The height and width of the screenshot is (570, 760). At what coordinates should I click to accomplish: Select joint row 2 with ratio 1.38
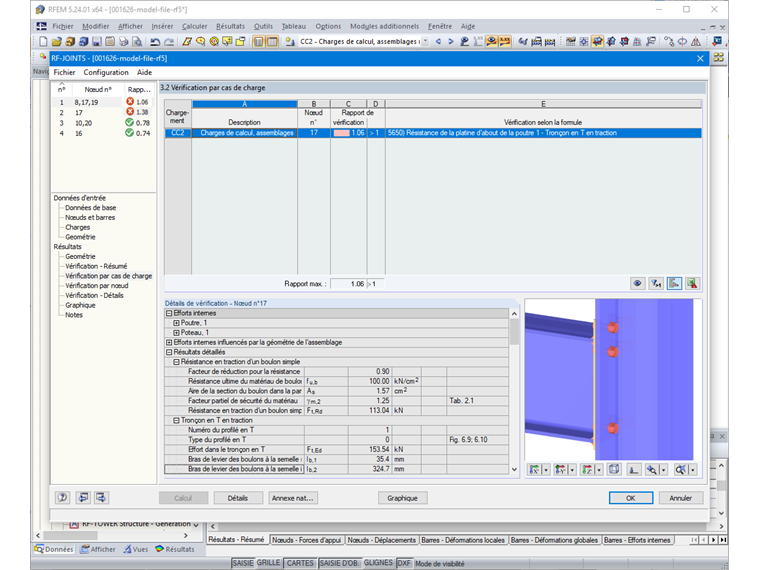(x=104, y=112)
